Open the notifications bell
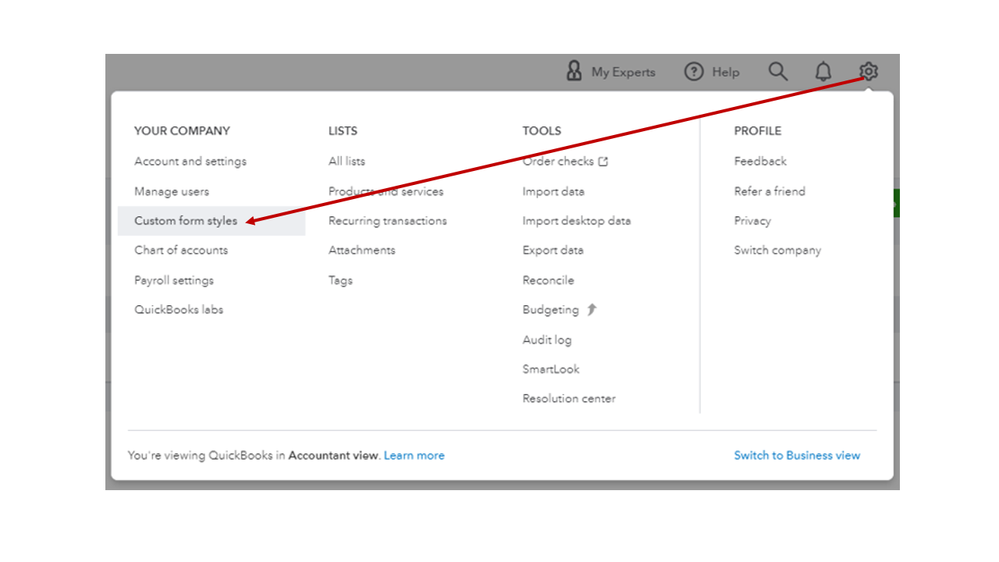Screen dimensions: 999x562 [823, 71]
